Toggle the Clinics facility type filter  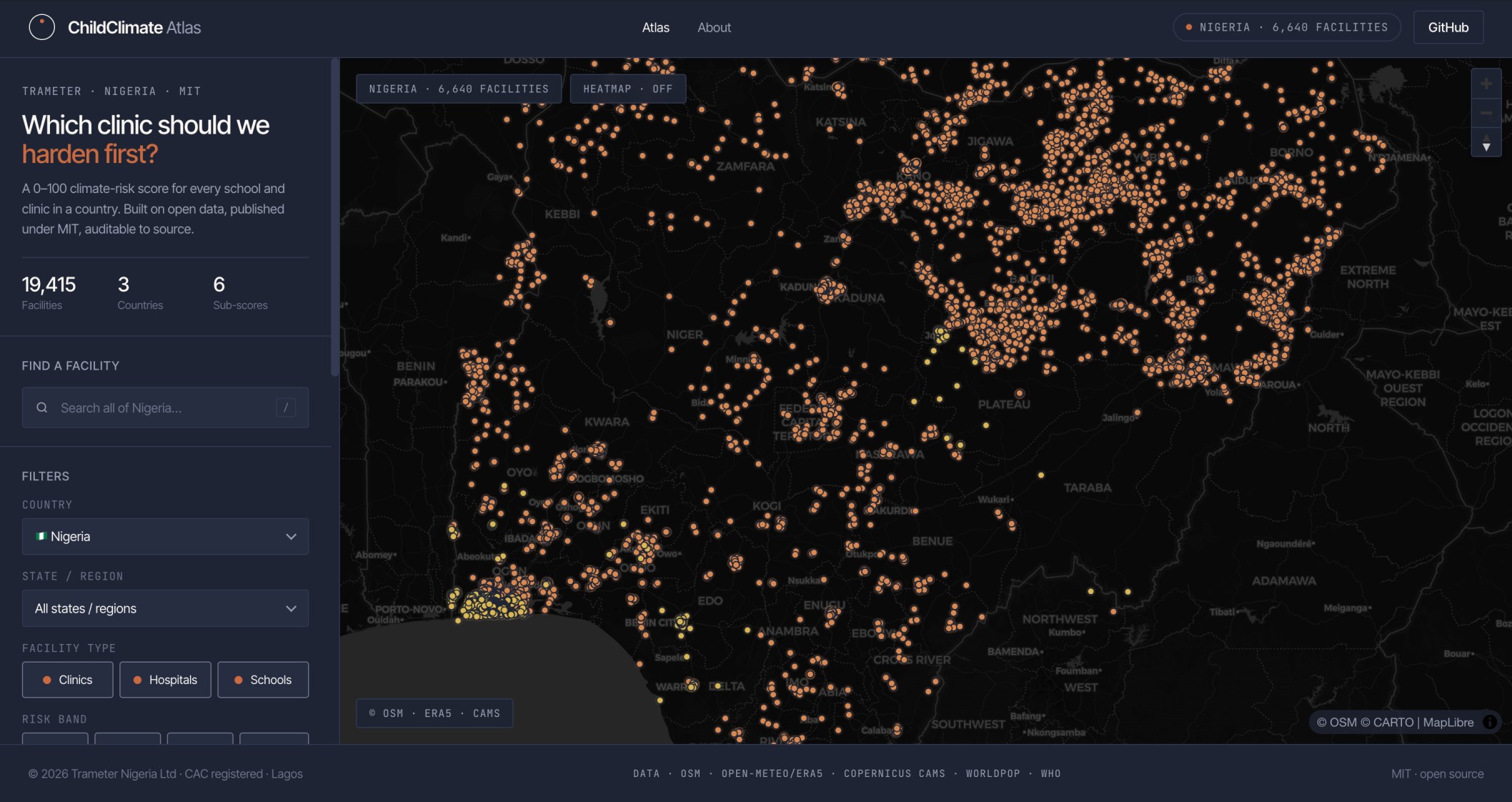68,680
